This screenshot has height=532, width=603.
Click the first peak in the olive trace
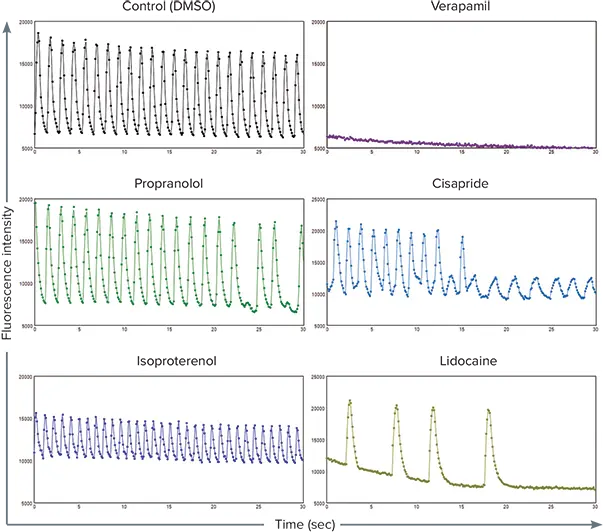pos(350,401)
